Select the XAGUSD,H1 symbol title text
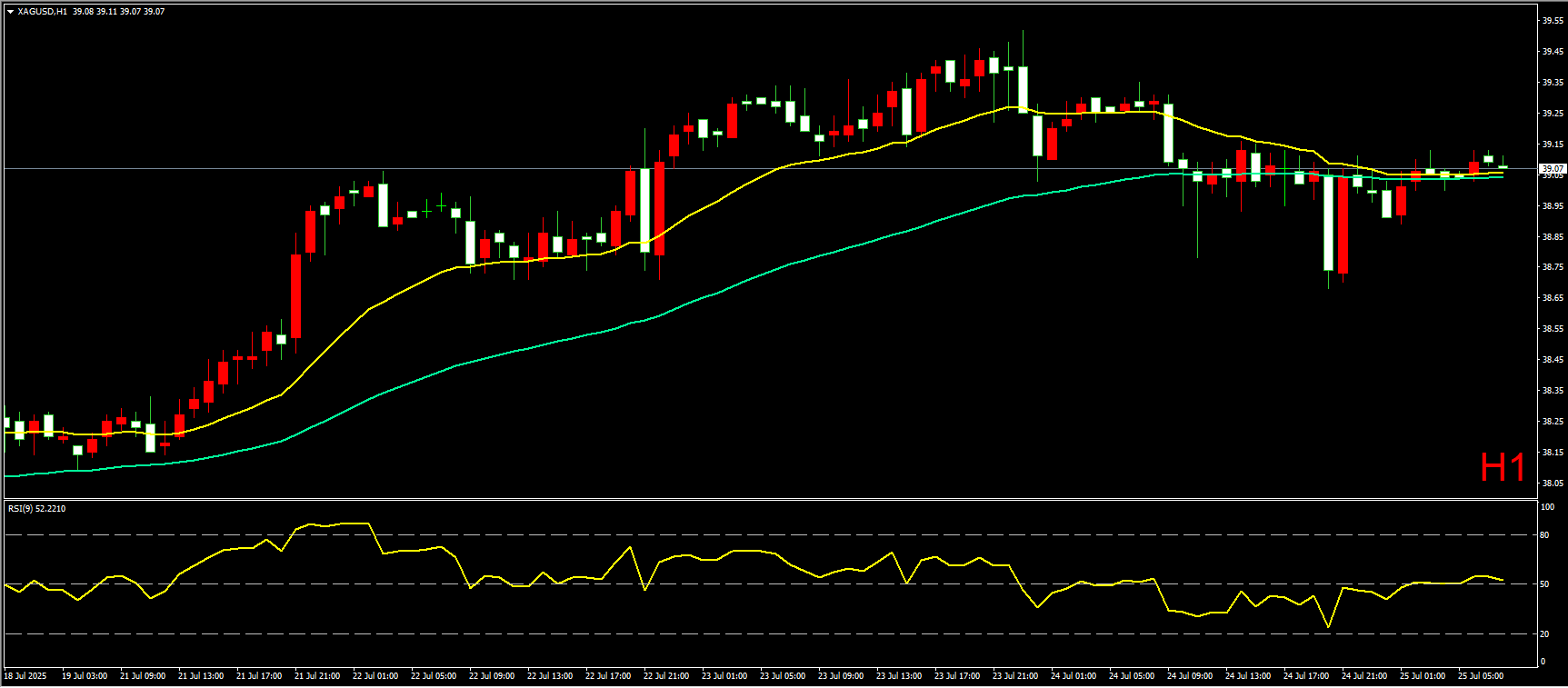The height and width of the screenshot is (688, 1568). (42, 12)
